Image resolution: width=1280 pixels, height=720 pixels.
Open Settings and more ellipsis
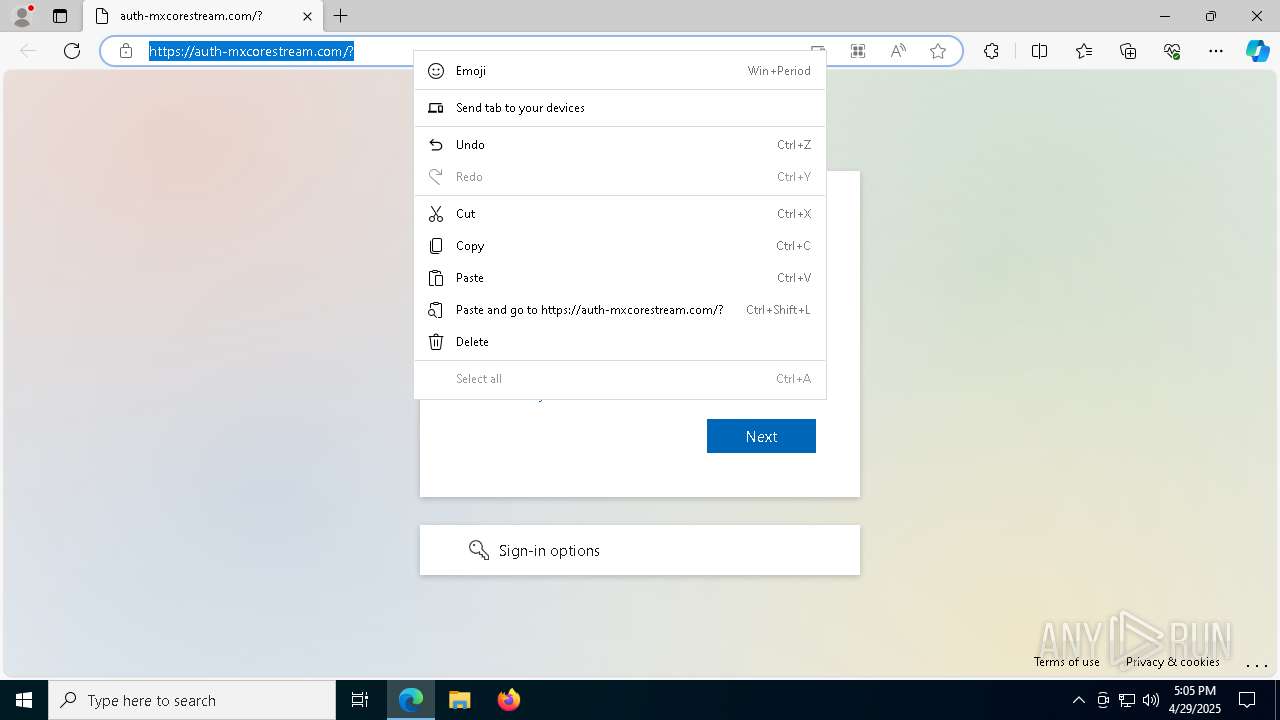[1216, 51]
